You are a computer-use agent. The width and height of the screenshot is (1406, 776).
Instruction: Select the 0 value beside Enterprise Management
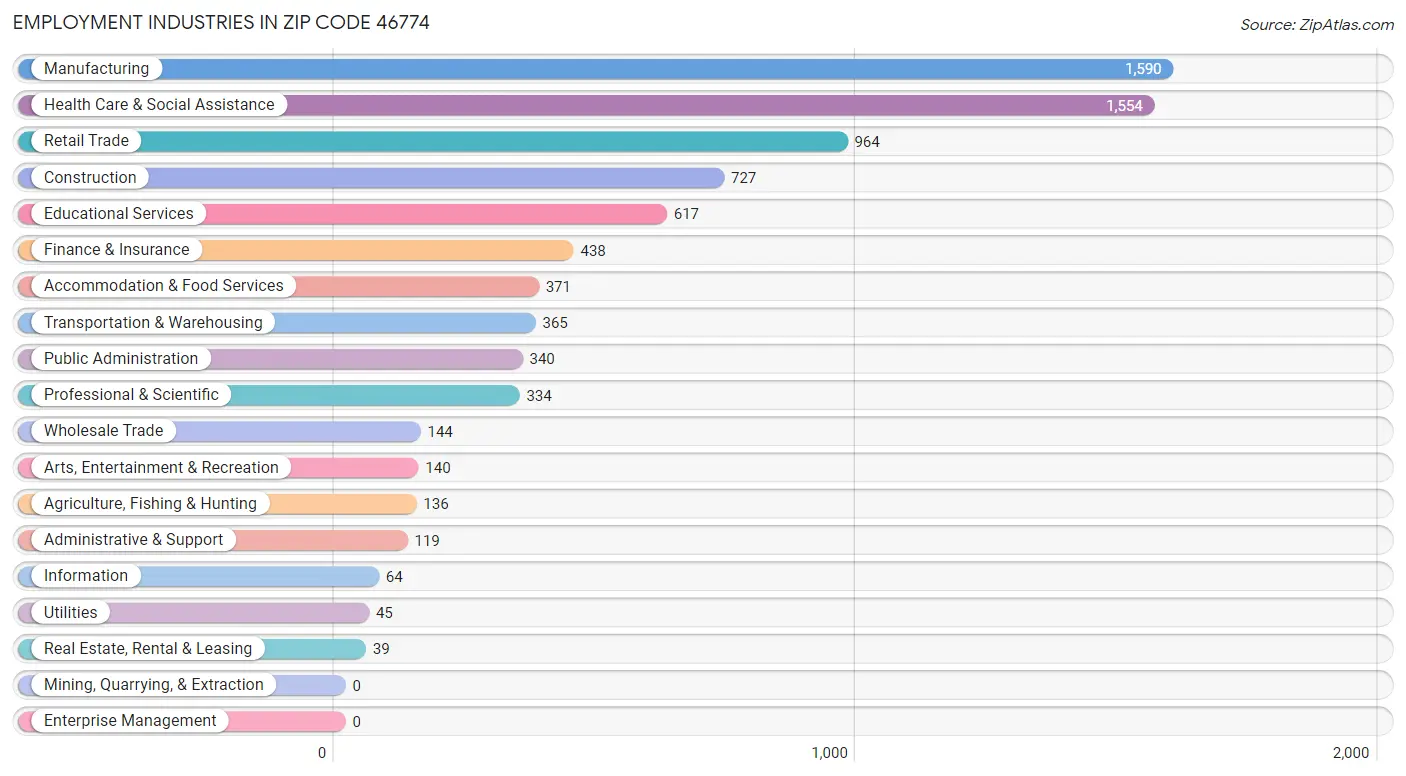point(356,722)
